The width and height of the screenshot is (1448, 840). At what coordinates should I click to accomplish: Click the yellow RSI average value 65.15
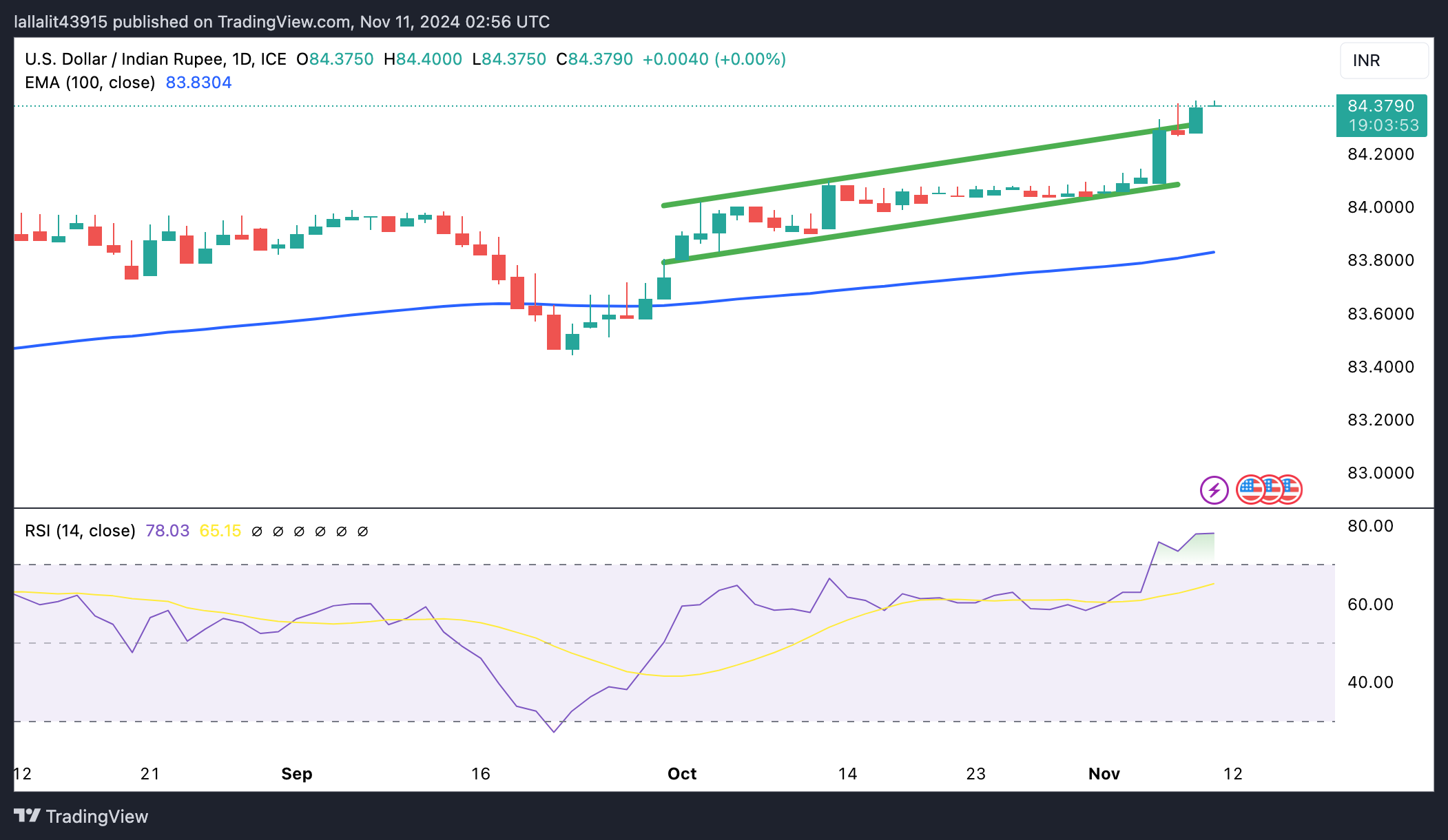coord(220,531)
